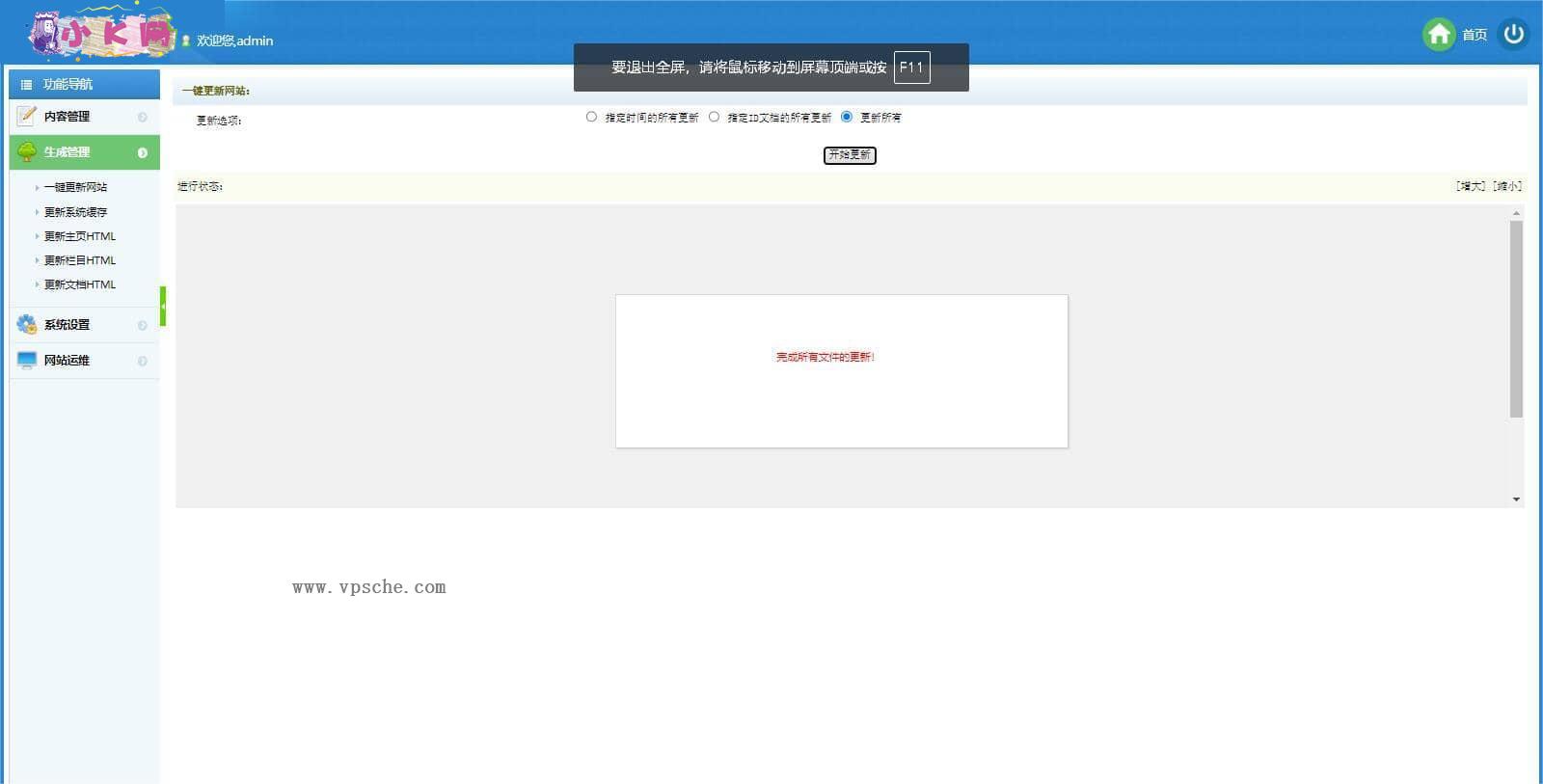Click the 首页 link in header

[1475, 35]
